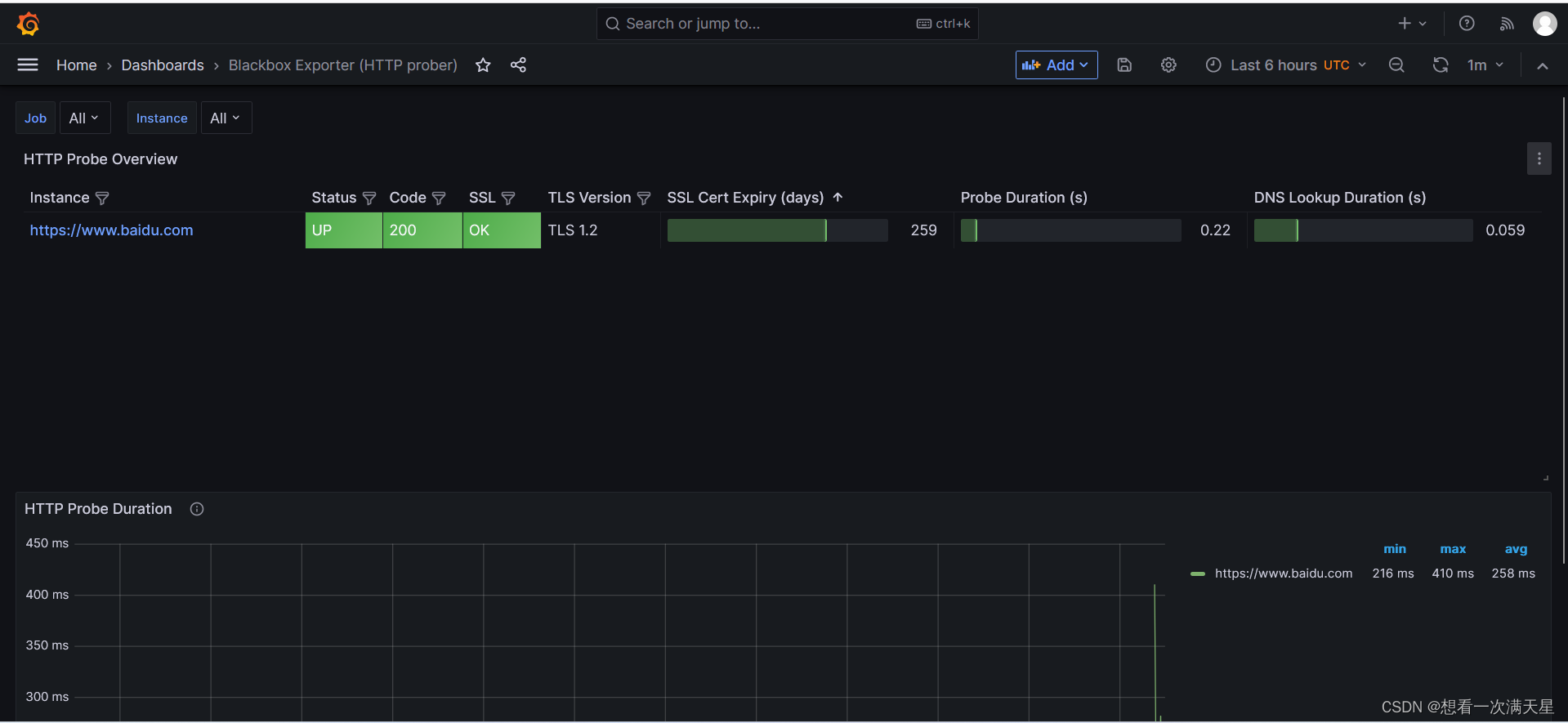Expand the Instance variable All dropdown
Image resolution: width=1568 pixels, height=723 pixels.
pyautogui.click(x=226, y=118)
